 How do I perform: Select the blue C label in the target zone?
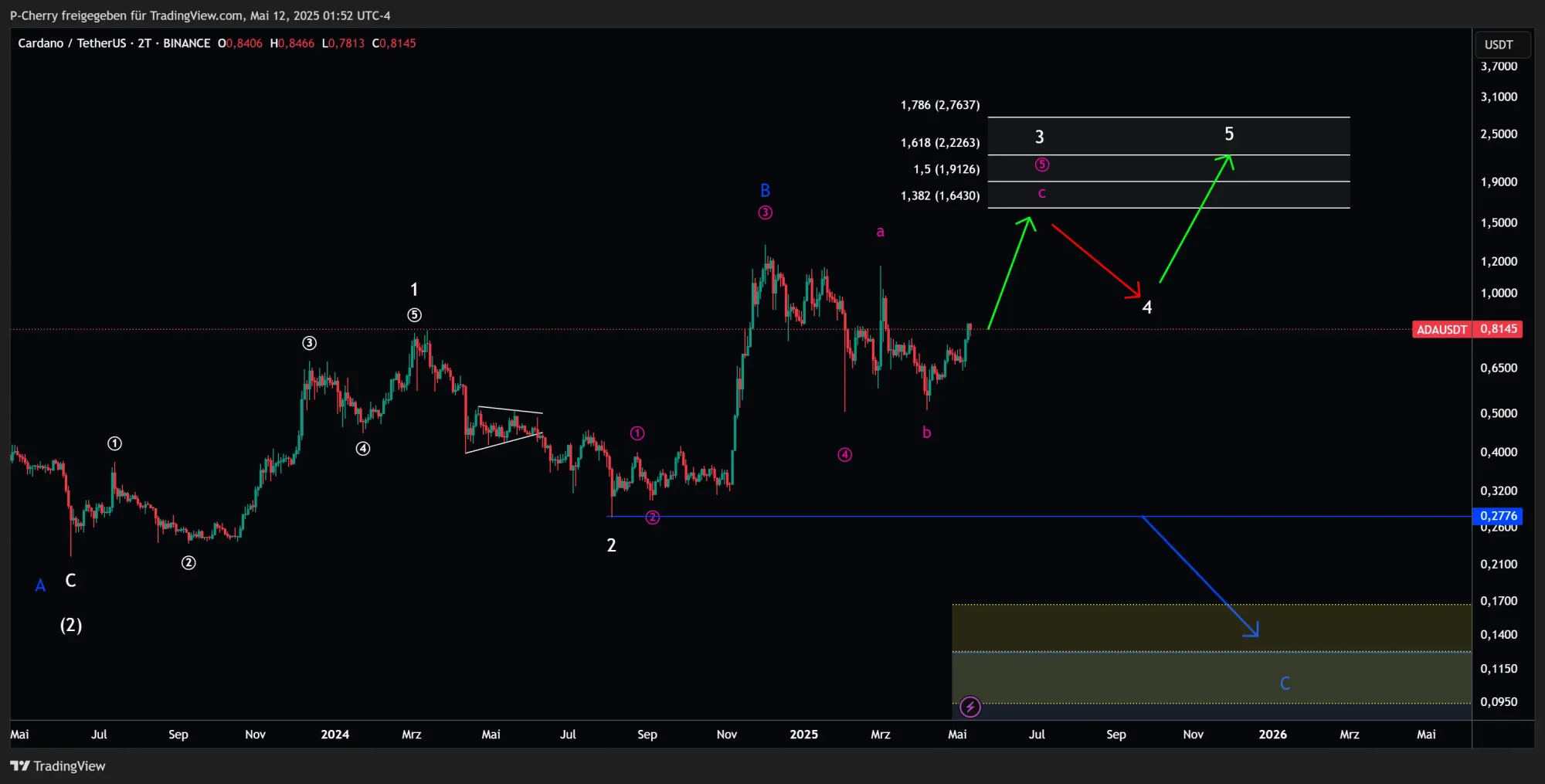(1285, 683)
